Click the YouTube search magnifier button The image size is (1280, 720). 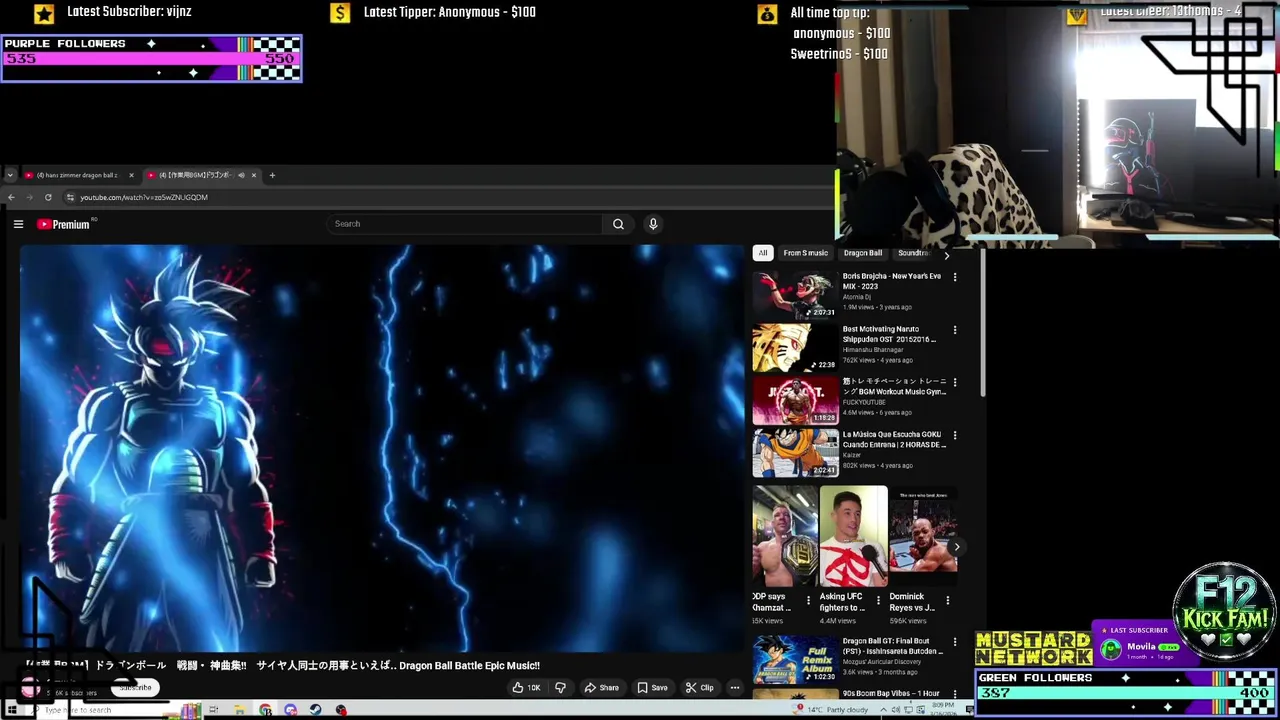pyautogui.click(x=618, y=224)
